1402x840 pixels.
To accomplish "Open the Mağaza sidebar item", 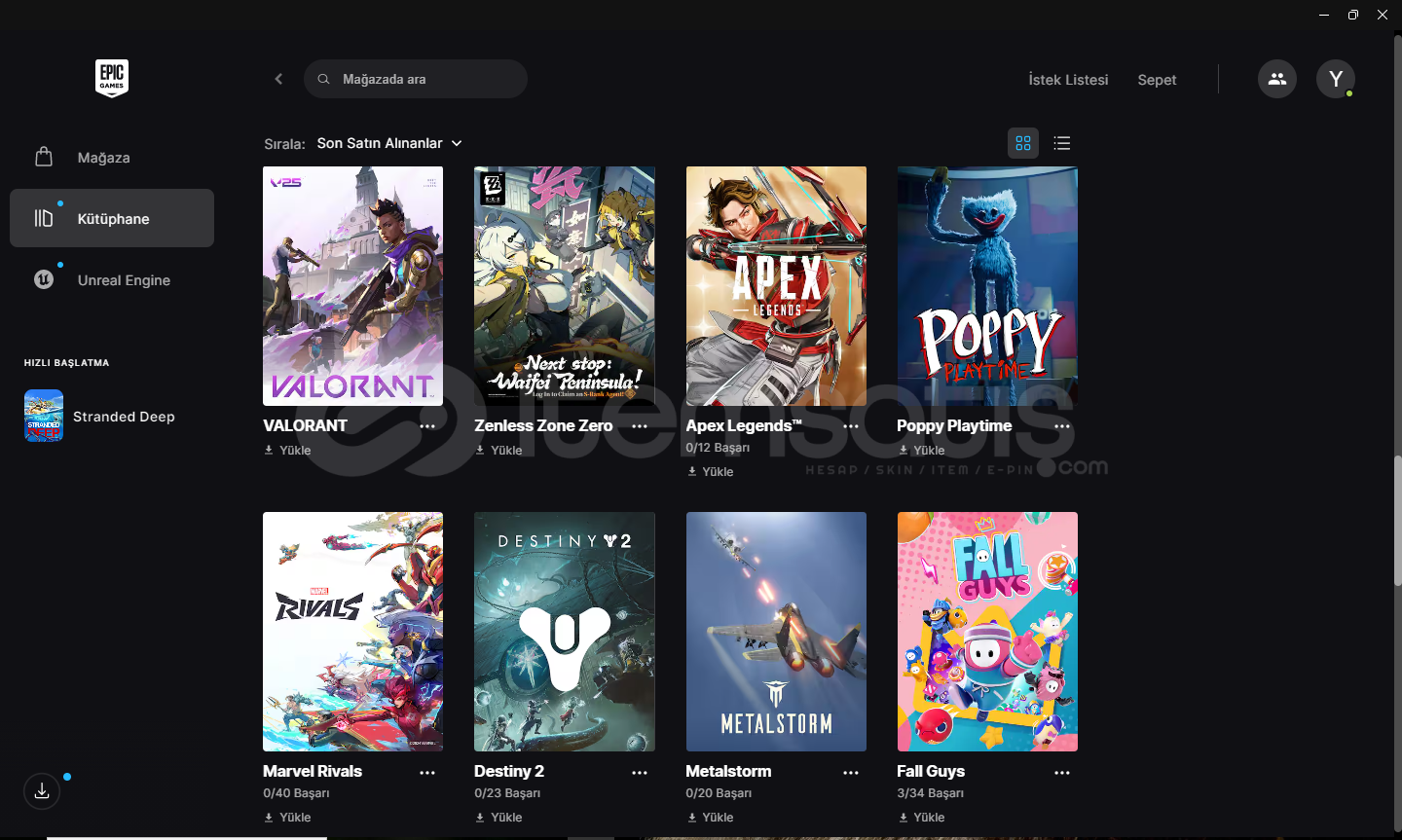I will [112, 157].
